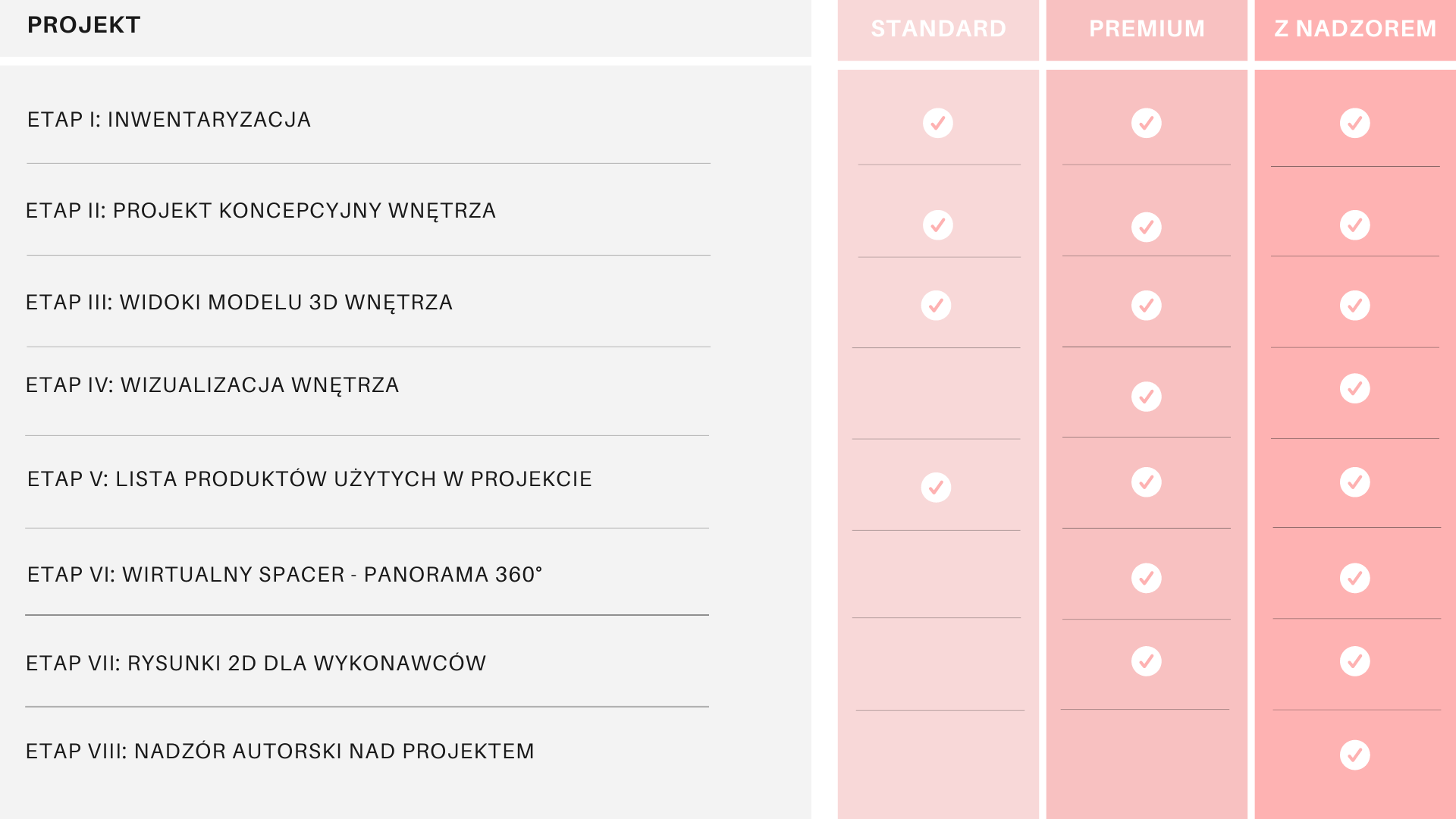Click Etap IV: Wizualizacja wnętrza row label
Viewport: 1456px width, 819px height.
tap(212, 385)
